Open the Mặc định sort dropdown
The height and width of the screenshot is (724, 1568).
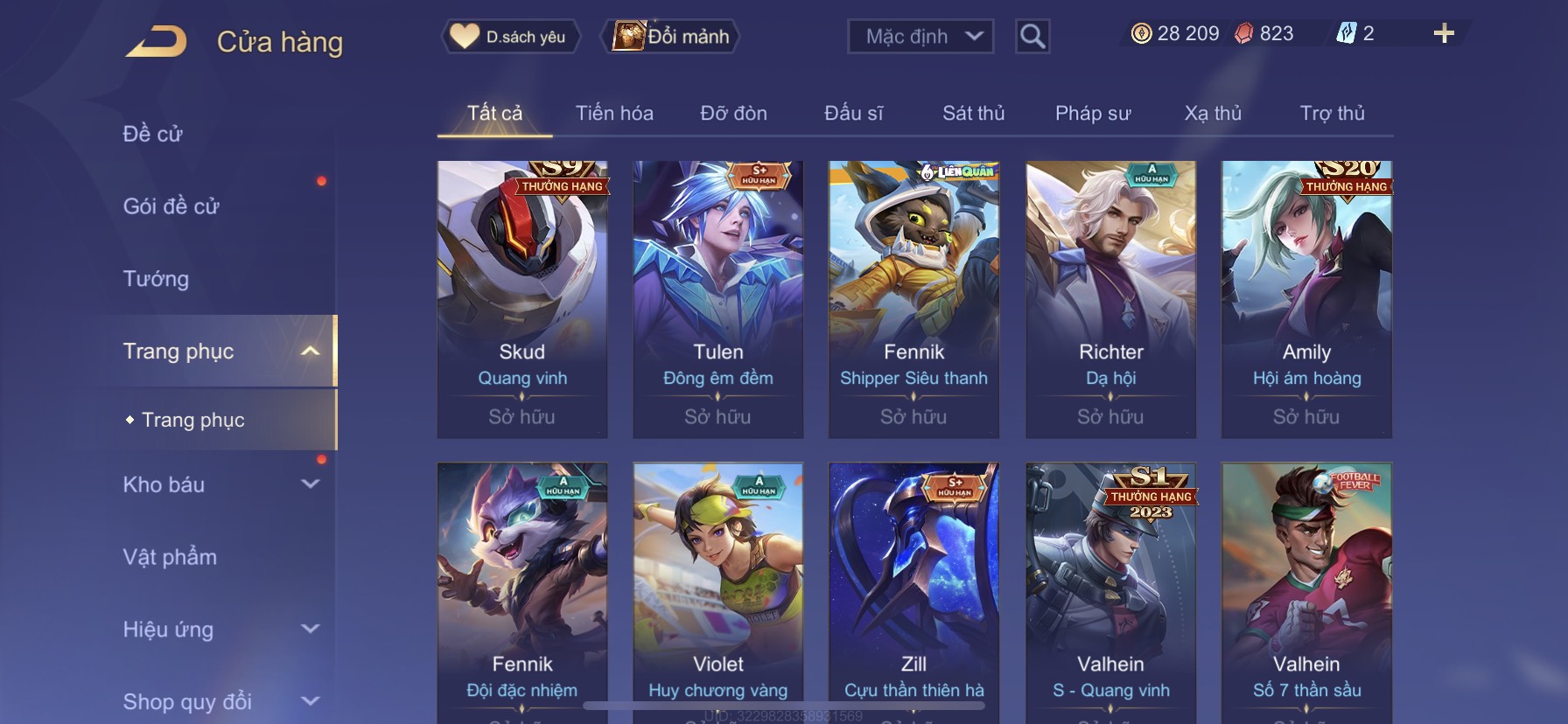tap(920, 37)
